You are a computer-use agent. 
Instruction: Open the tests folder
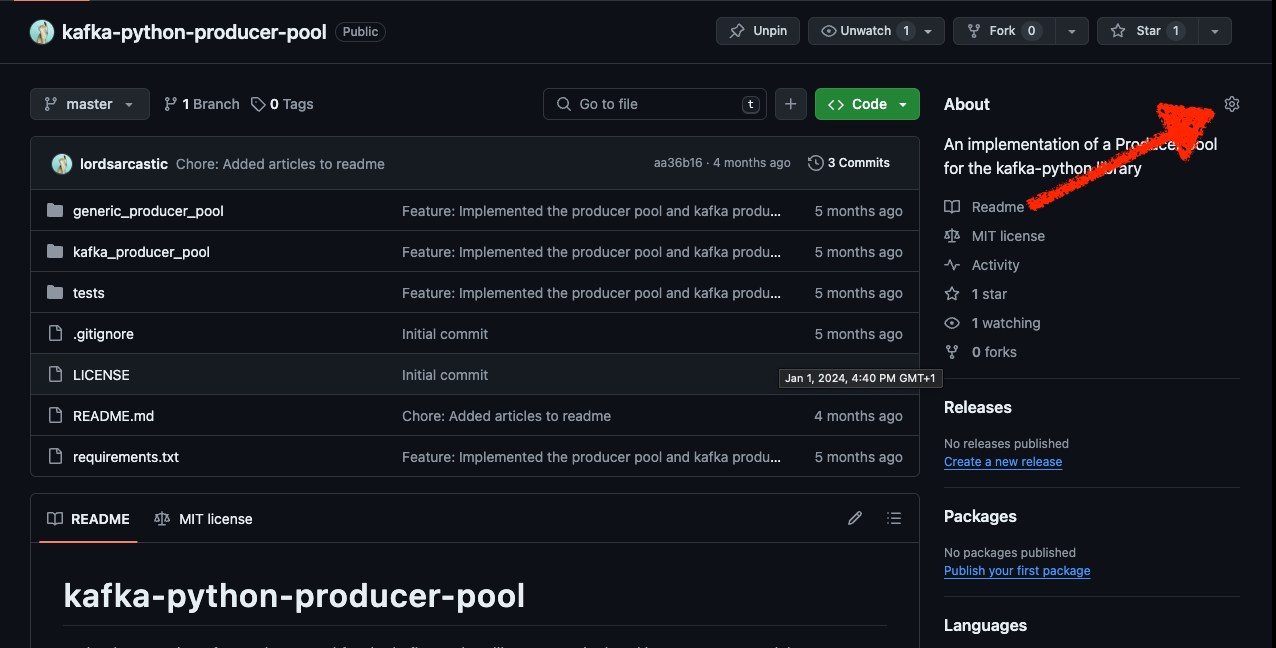point(89,293)
